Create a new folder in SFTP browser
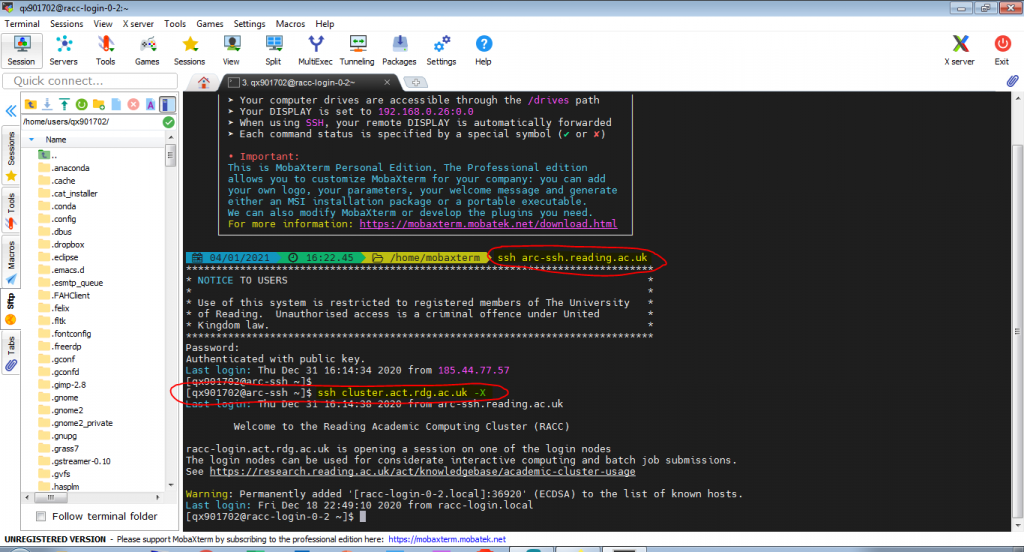Image resolution: width=1024 pixels, height=552 pixels. tap(98, 104)
